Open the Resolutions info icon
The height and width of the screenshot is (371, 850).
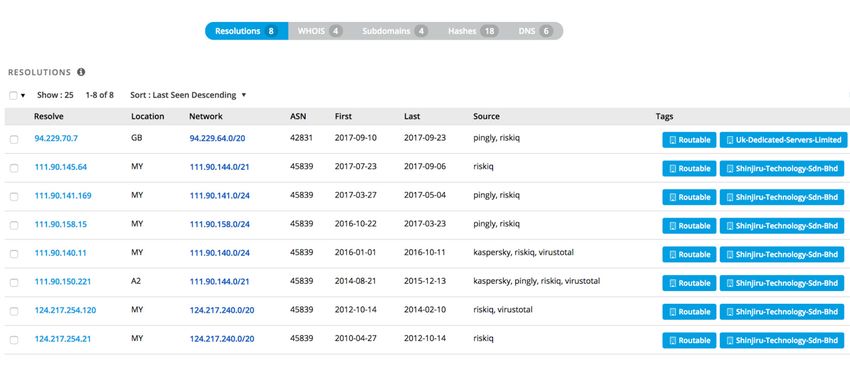pos(81,72)
